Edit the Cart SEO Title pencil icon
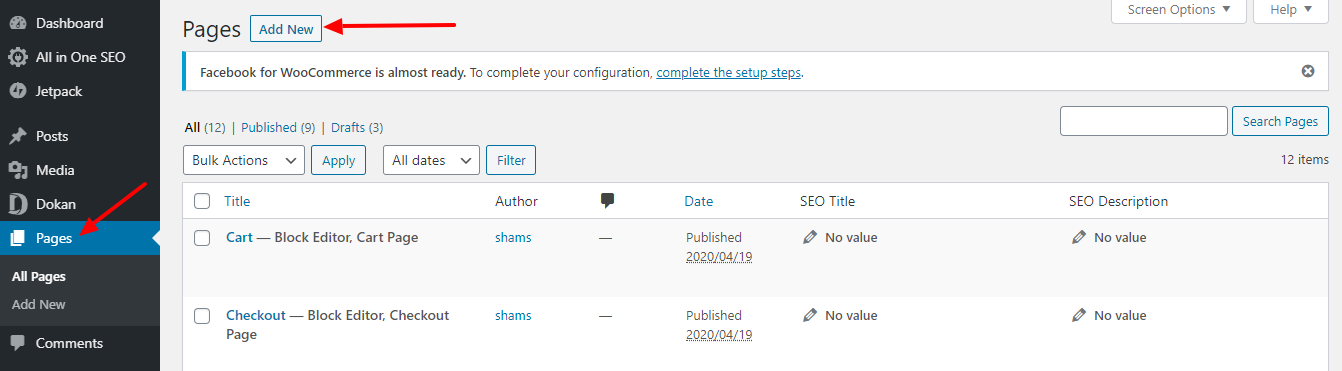This screenshot has width=1342, height=371. click(x=810, y=238)
